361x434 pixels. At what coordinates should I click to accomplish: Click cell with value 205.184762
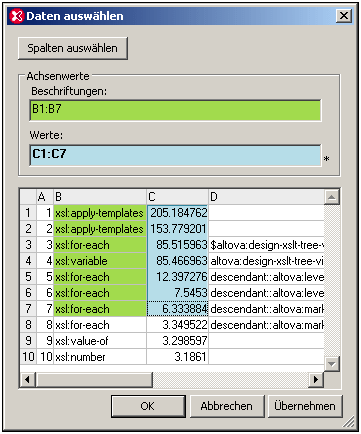pos(178,213)
